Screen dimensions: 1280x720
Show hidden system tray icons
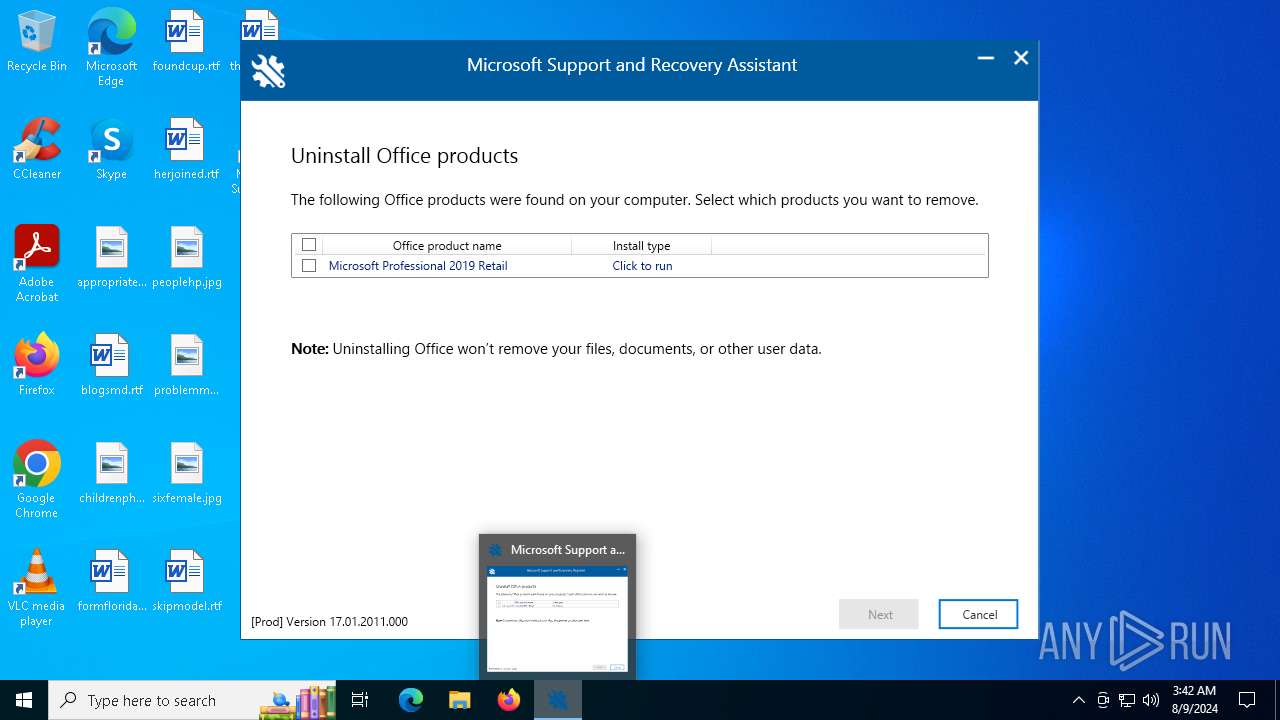1078,700
